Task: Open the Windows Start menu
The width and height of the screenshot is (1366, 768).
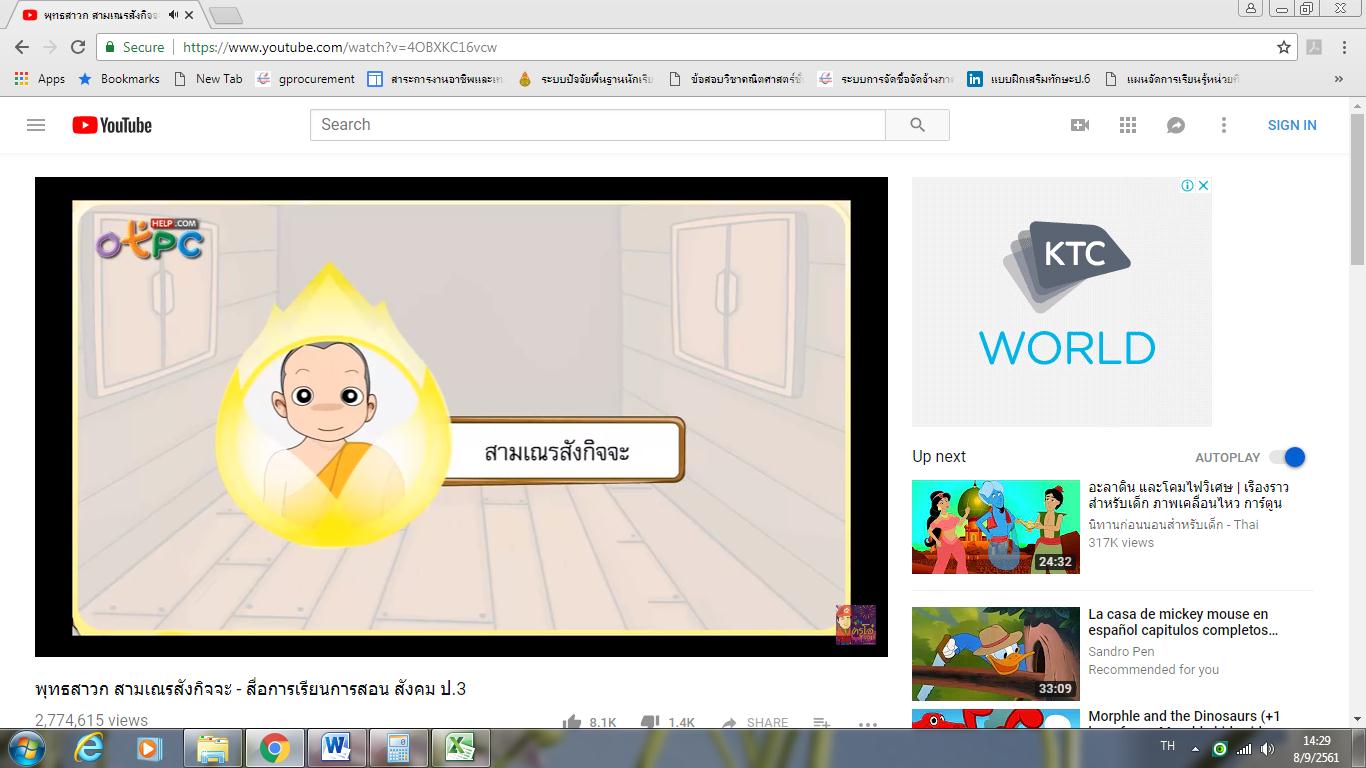Action: coord(25,747)
